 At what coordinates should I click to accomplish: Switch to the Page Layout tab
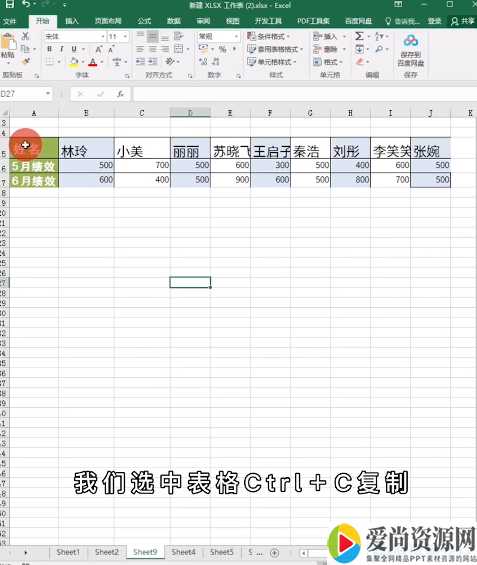point(108,21)
